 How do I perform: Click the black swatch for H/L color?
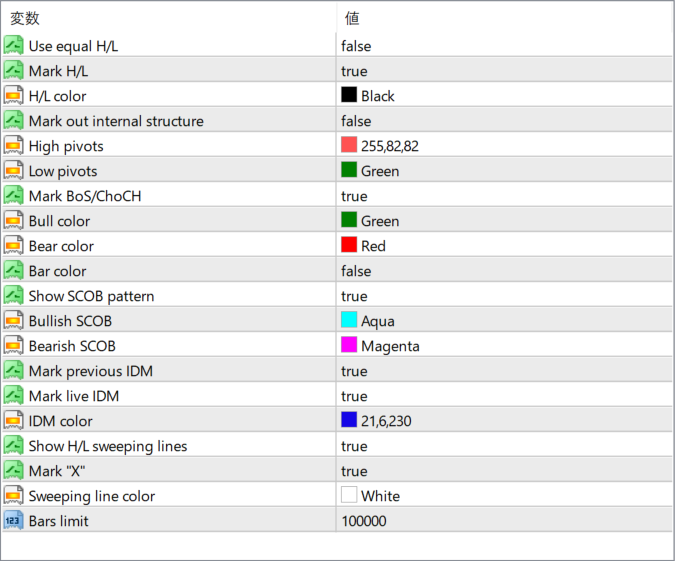(349, 95)
